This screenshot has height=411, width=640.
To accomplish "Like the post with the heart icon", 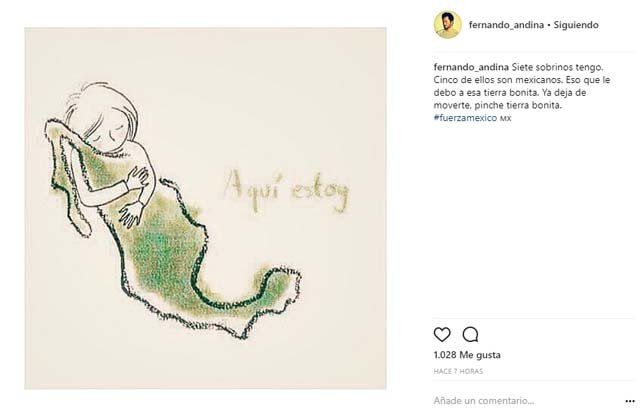I will point(442,335).
